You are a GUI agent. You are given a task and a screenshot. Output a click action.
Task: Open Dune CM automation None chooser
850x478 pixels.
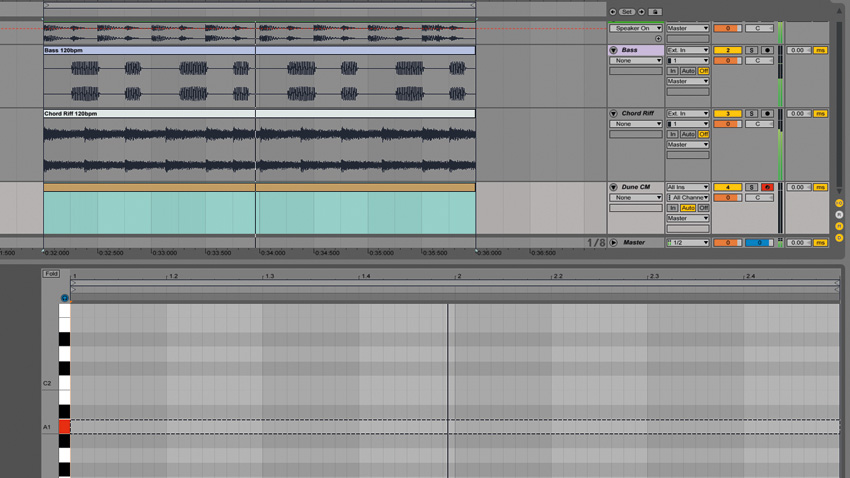(x=636, y=198)
